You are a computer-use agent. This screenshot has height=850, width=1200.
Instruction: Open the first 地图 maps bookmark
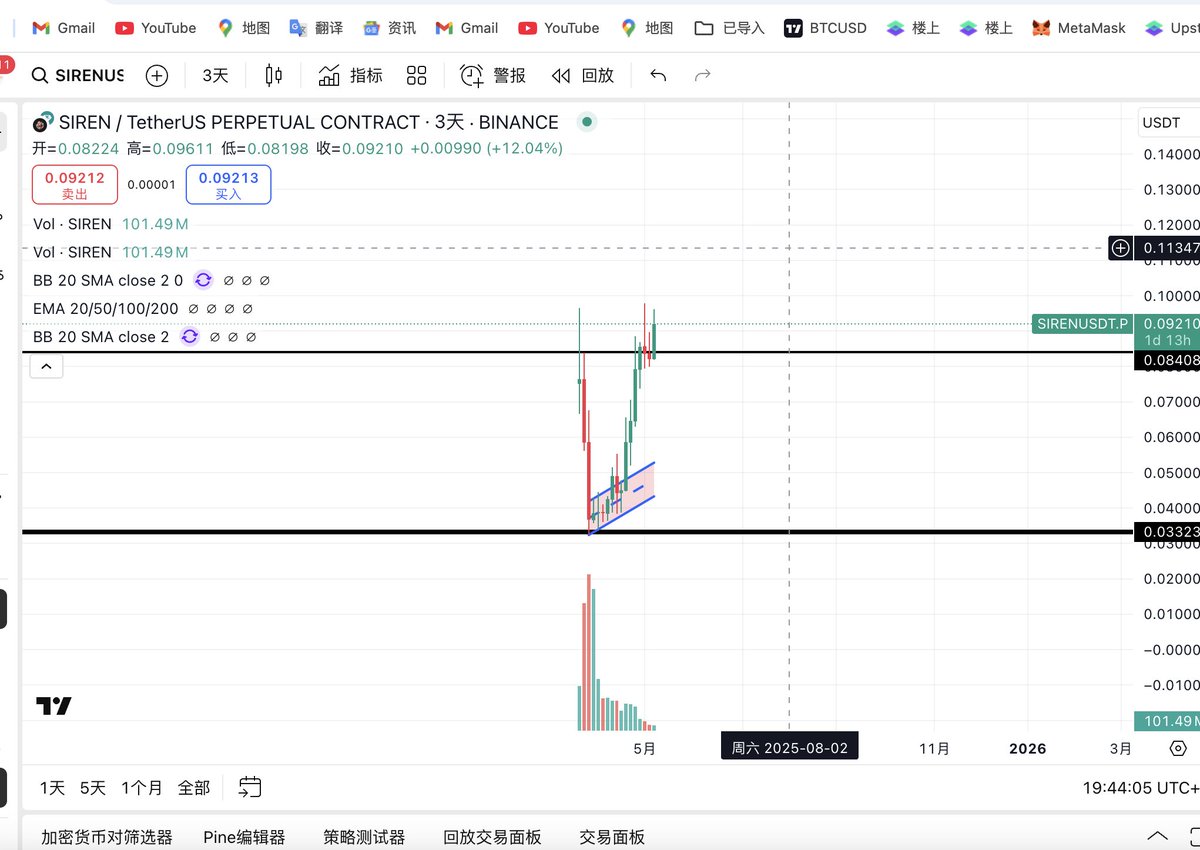pyautogui.click(x=243, y=28)
